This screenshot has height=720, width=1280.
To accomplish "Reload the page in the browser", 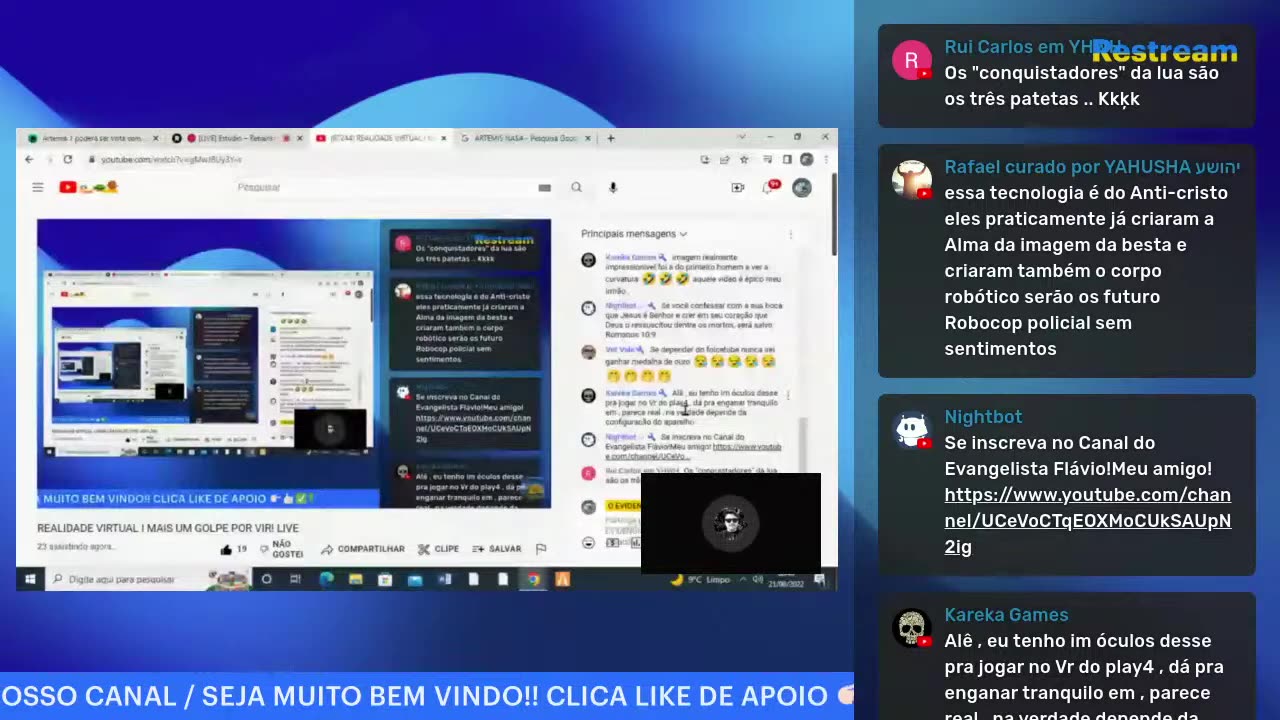I will pos(67,159).
